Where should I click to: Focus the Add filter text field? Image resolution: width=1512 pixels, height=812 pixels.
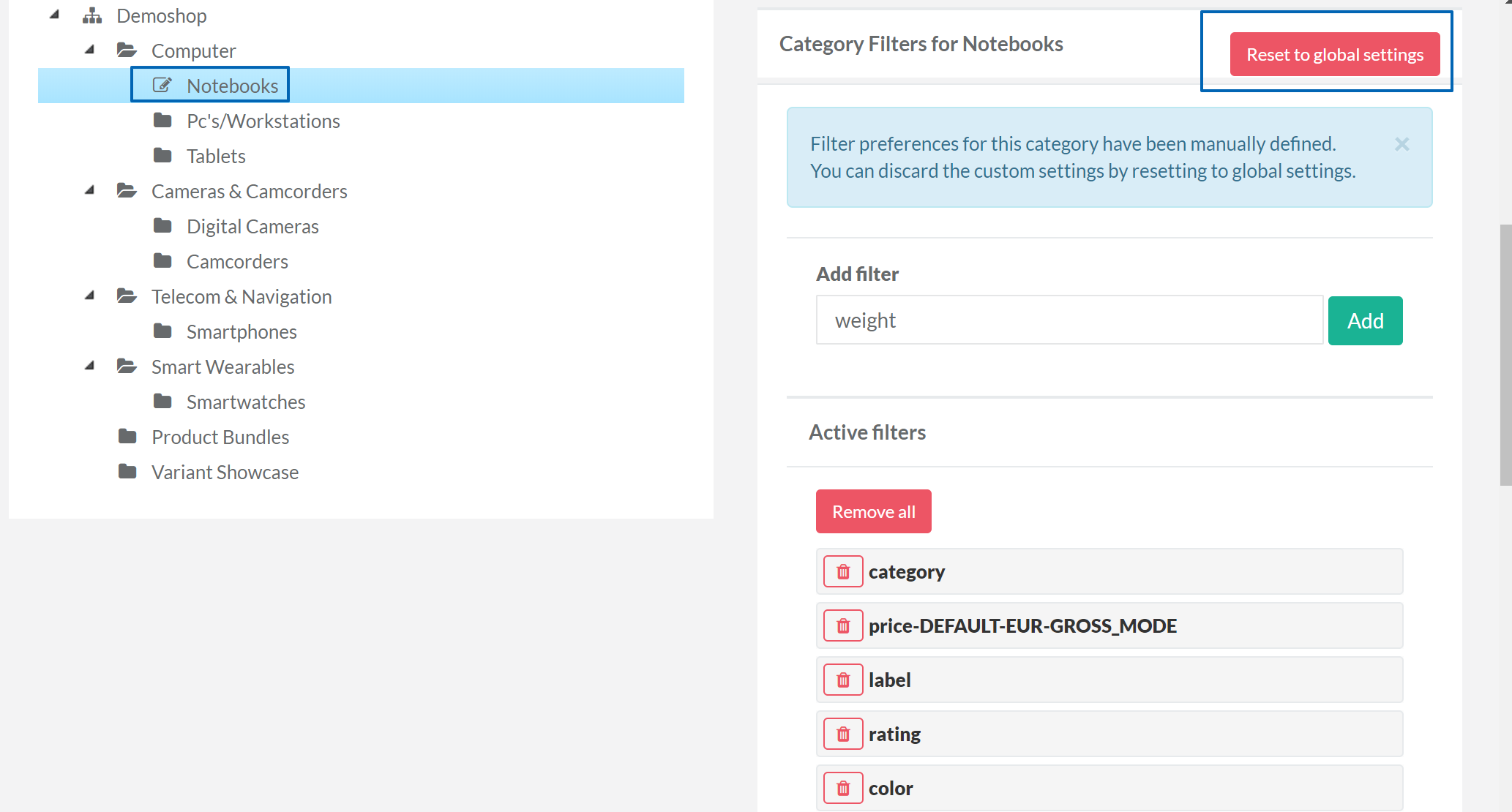click(1068, 320)
